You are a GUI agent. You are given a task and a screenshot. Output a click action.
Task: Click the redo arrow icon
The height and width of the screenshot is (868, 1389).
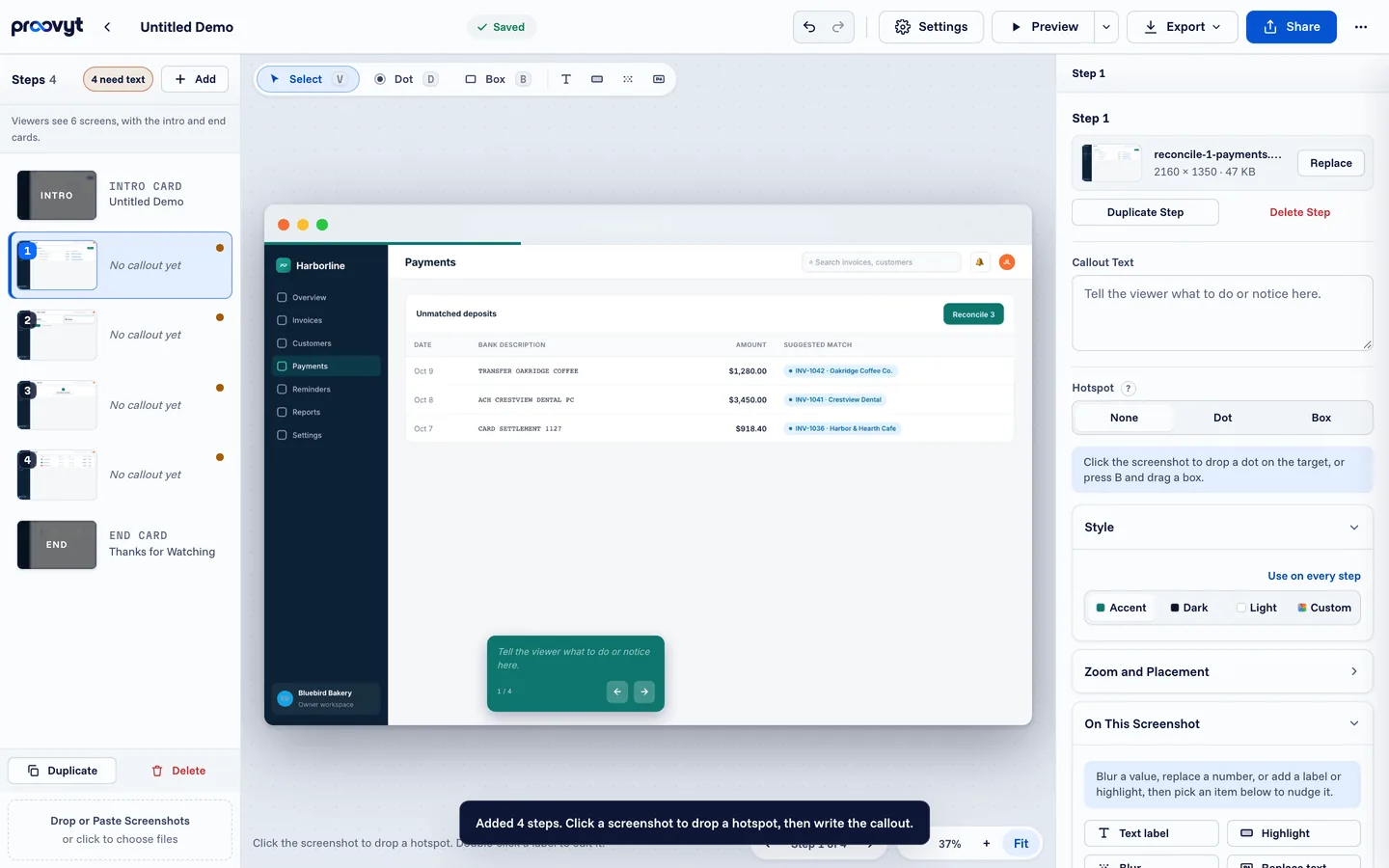click(x=838, y=27)
